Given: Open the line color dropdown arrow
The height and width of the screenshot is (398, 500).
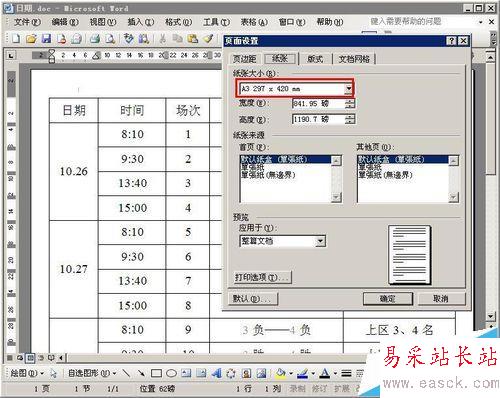Looking at the screenshot, I should point(313,374).
